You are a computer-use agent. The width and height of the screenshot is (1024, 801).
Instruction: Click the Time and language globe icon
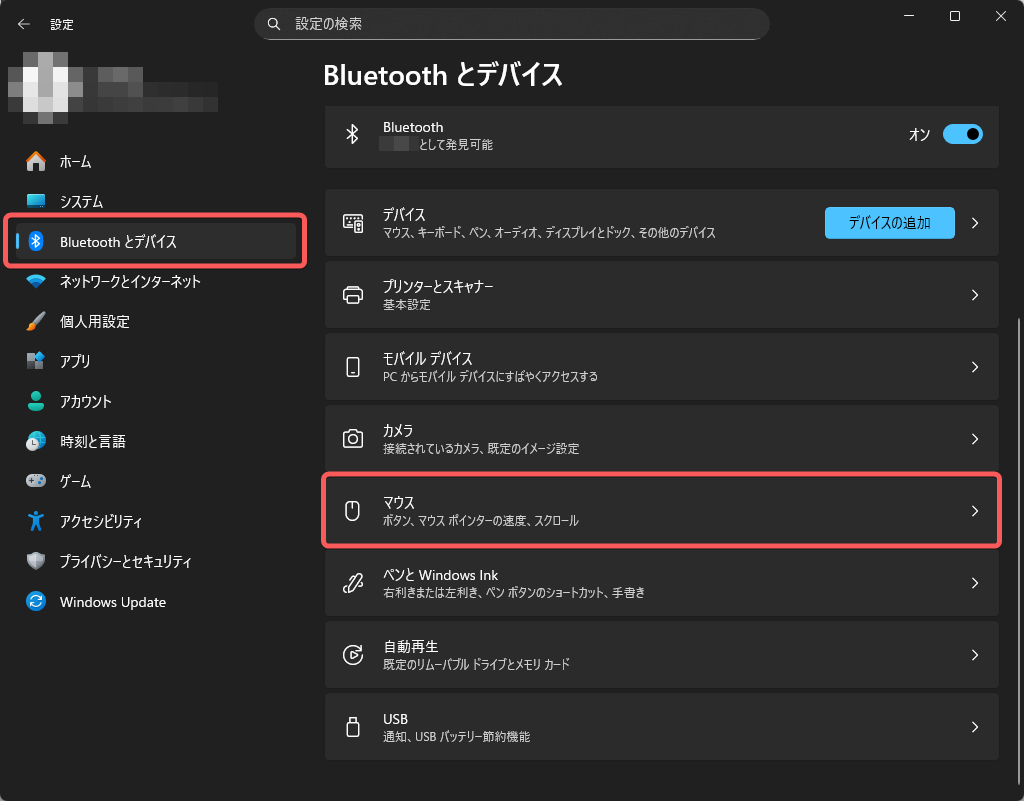point(36,441)
